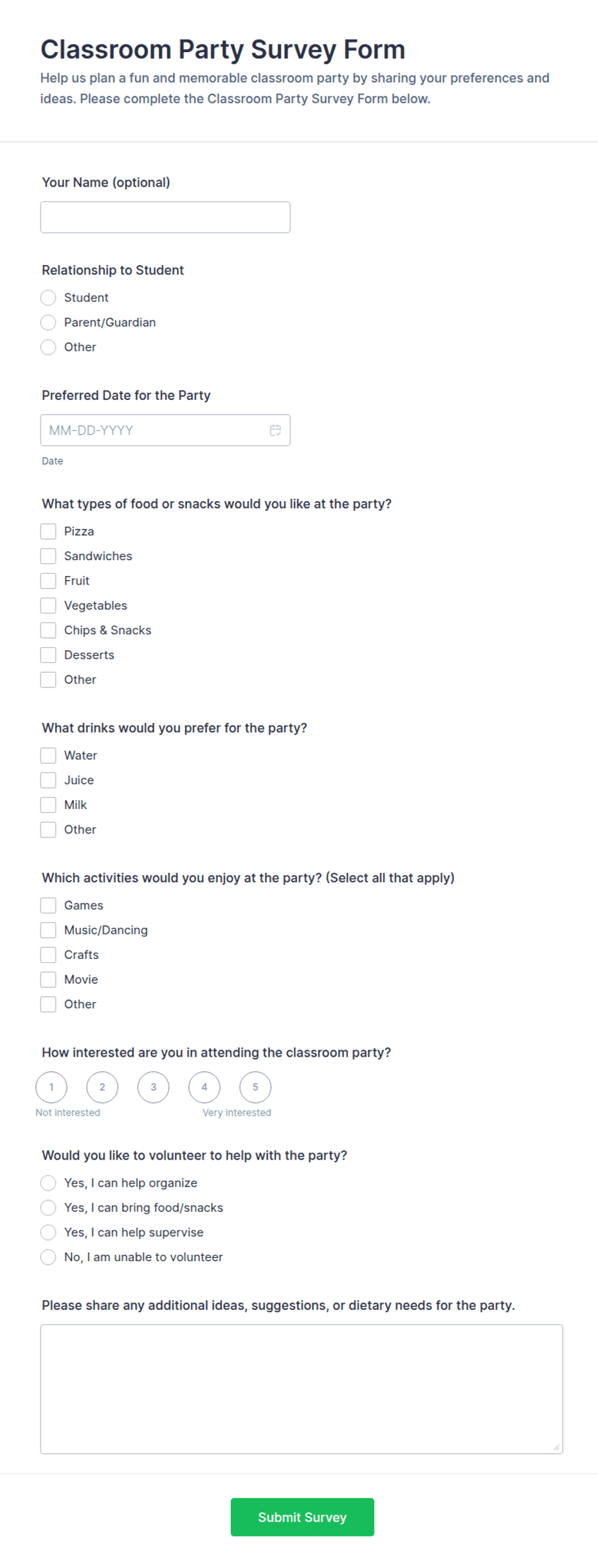
Task: Check the Games activity checkbox
Action: pyautogui.click(x=48, y=906)
